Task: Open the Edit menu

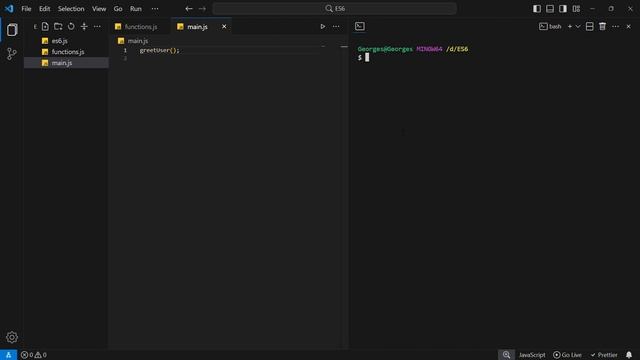Action: 44,9
